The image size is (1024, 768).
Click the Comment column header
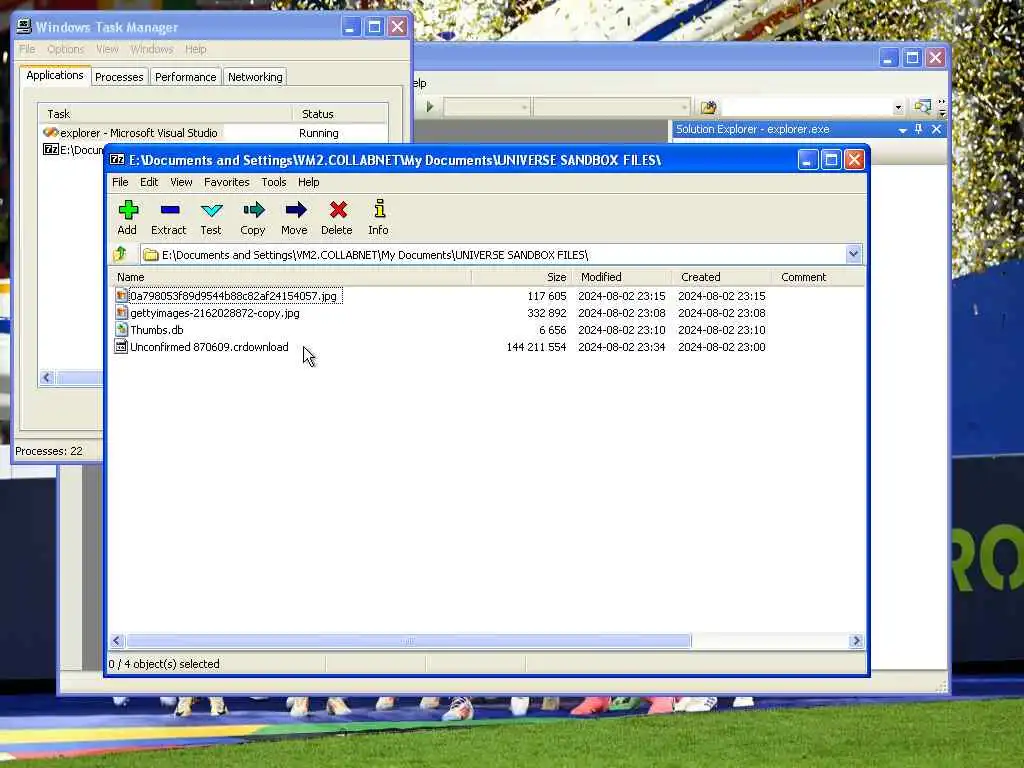[818, 277]
